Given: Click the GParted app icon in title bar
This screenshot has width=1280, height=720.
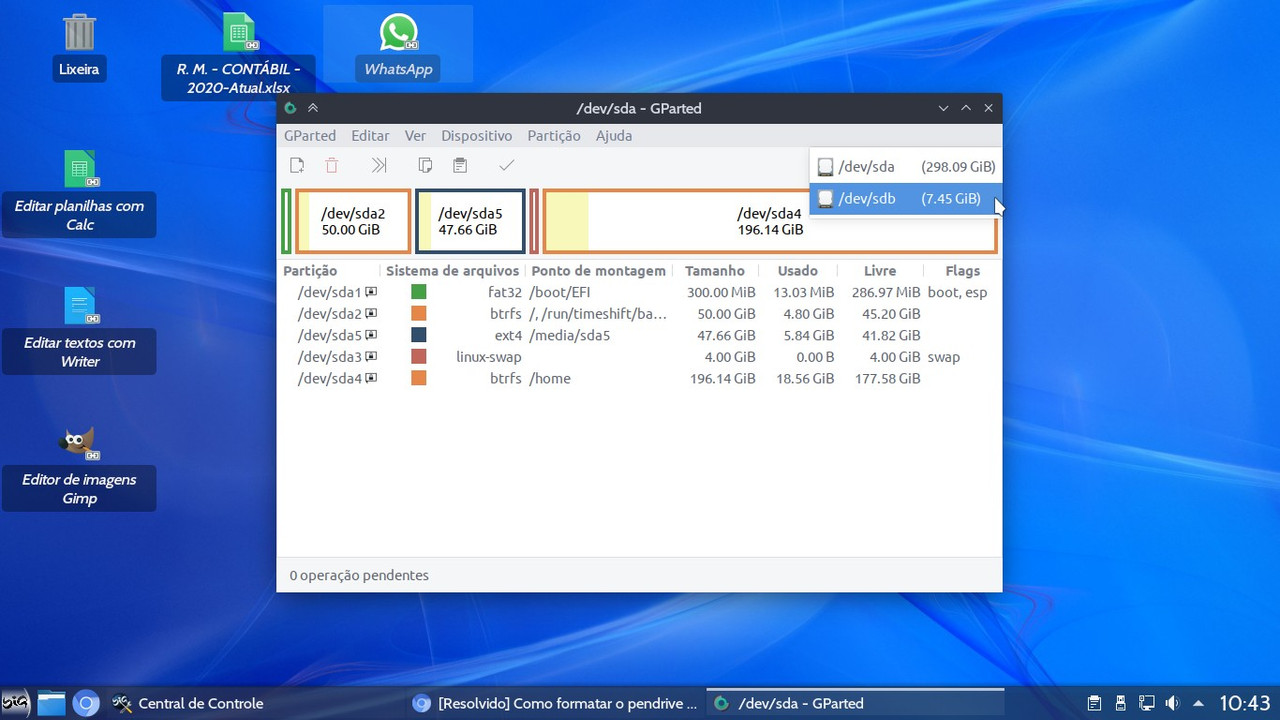Looking at the screenshot, I should click(x=291, y=108).
